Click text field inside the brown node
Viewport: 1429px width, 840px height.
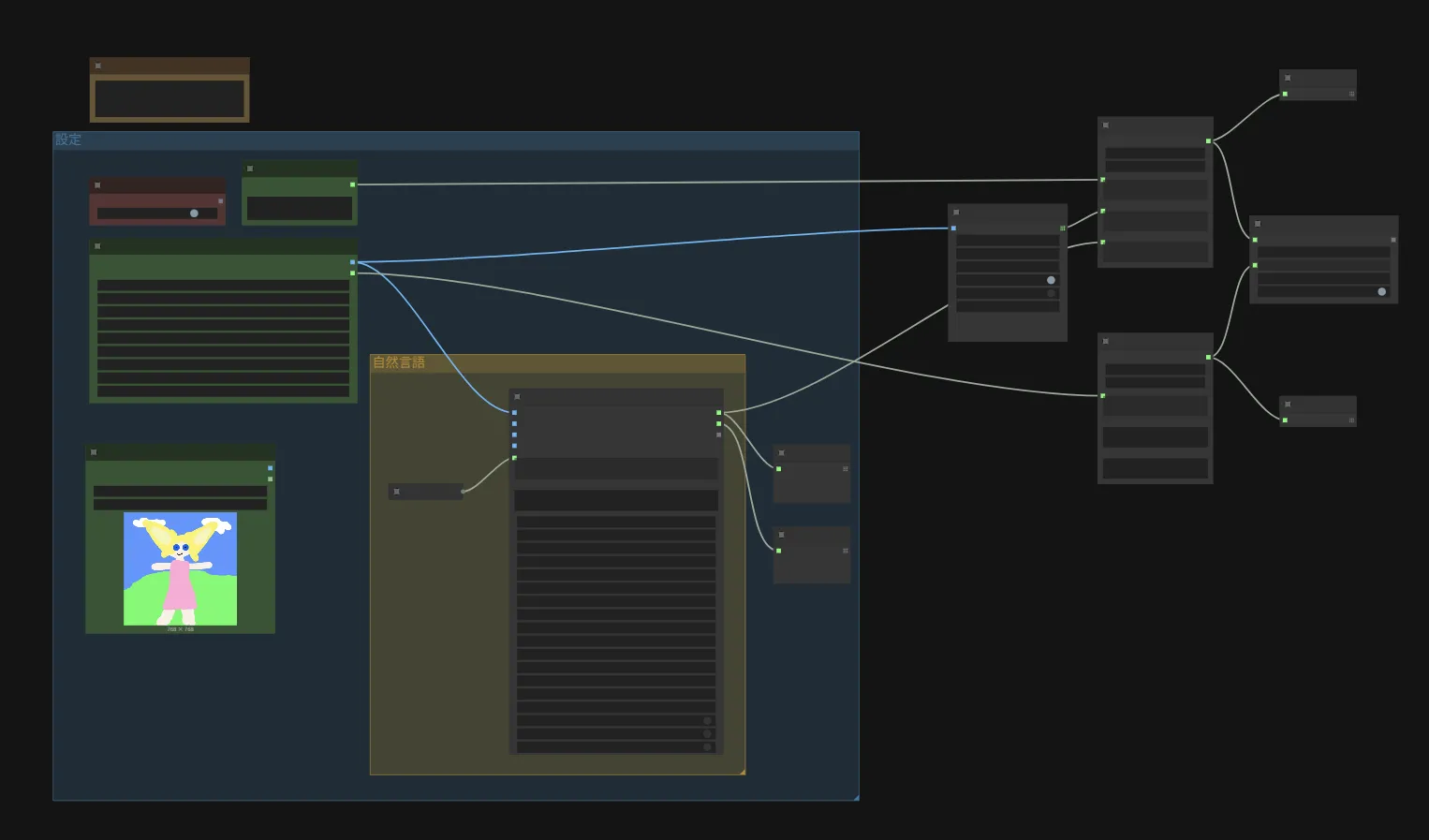click(x=169, y=98)
